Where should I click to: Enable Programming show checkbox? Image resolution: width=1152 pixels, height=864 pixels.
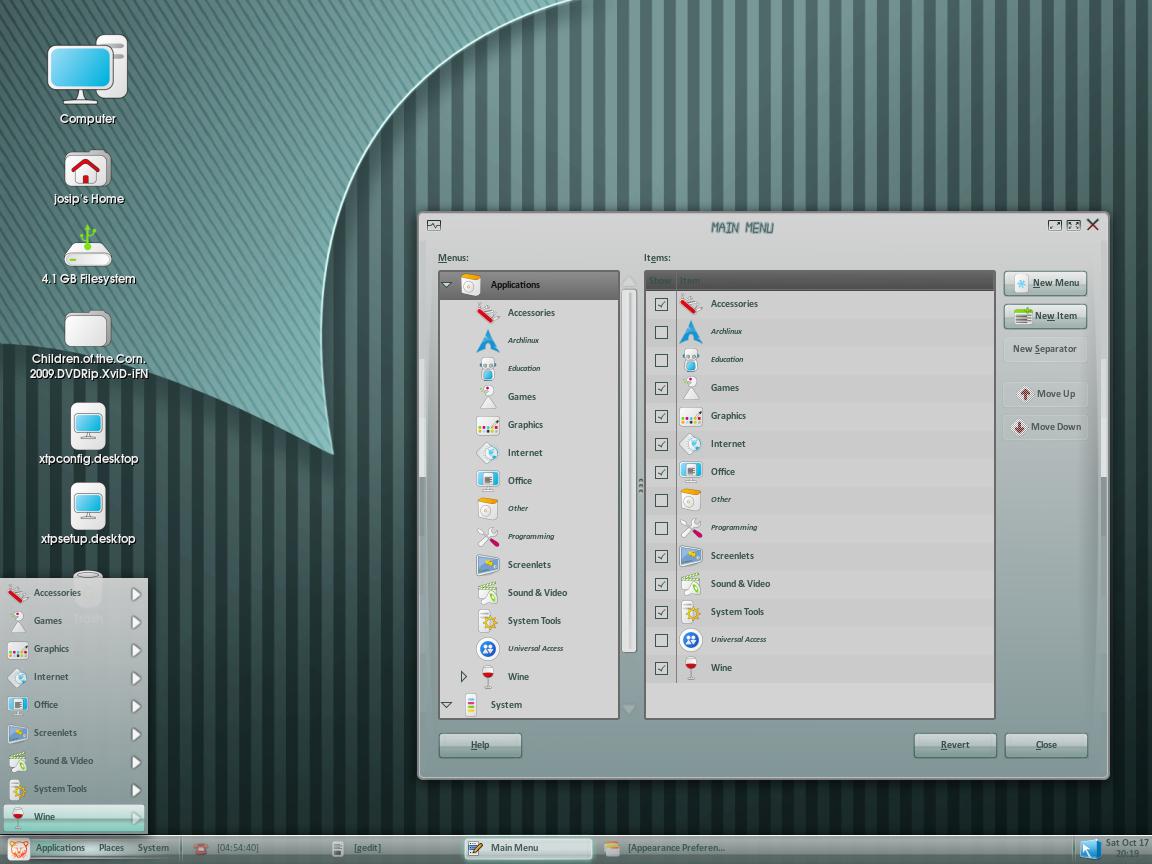click(661, 528)
